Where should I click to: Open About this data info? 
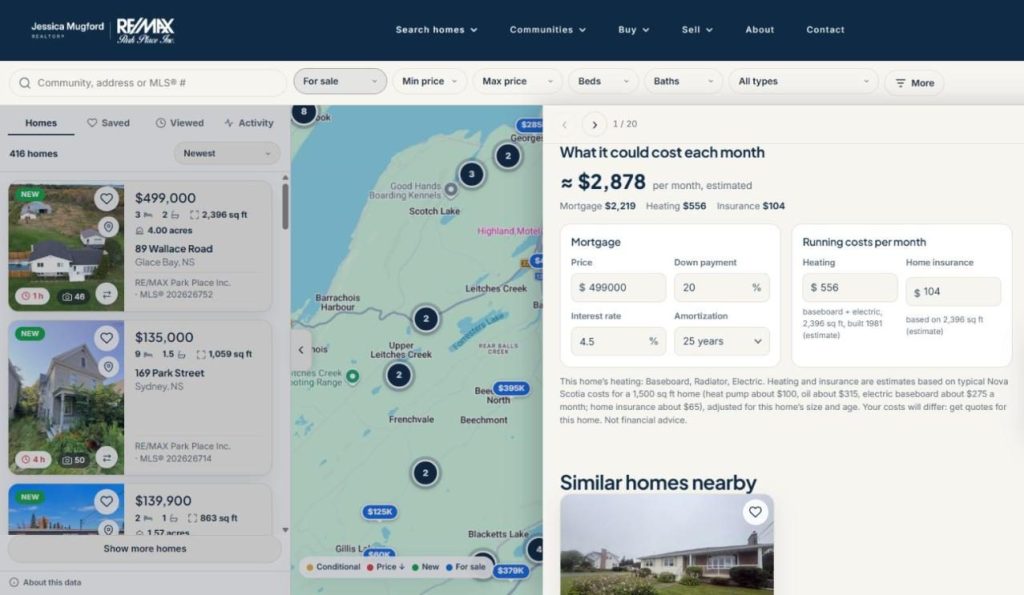pos(46,582)
